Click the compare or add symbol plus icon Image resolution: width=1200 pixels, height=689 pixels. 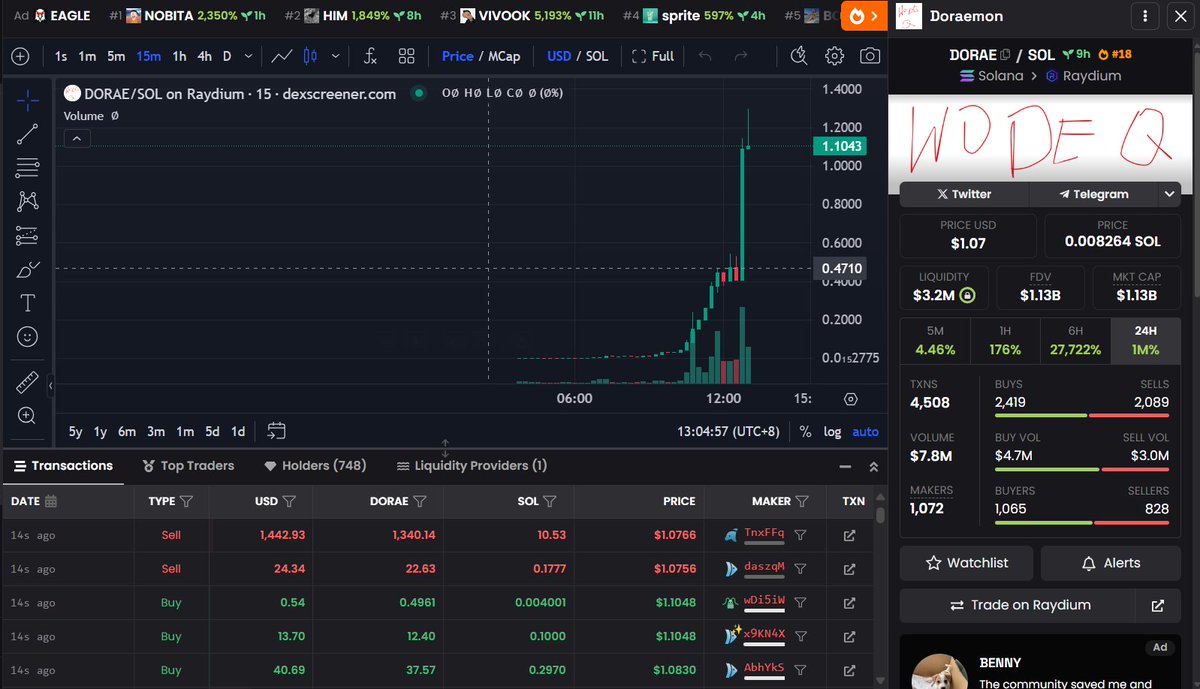(x=20, y=56)
